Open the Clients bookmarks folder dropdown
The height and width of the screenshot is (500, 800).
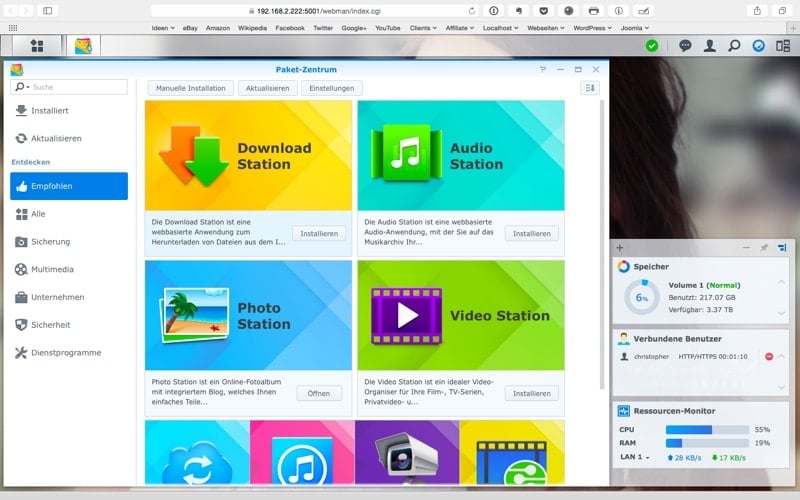423,28
